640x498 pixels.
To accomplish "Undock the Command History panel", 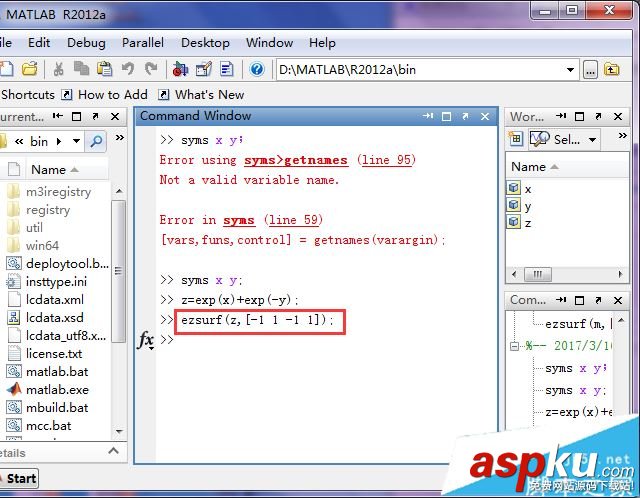I will click(598, 300).
